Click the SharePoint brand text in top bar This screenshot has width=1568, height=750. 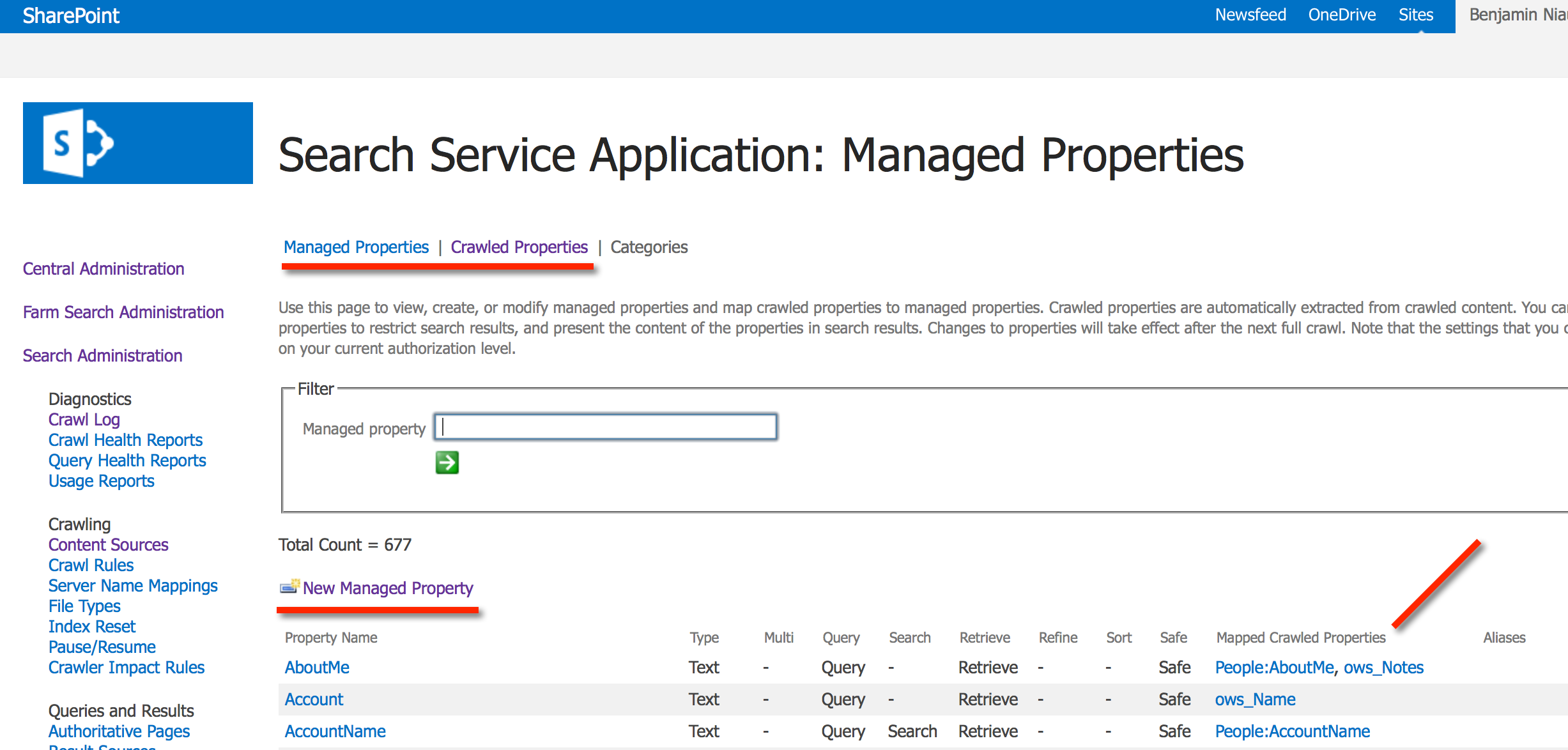pyautogui.click(x=71, y=15)
